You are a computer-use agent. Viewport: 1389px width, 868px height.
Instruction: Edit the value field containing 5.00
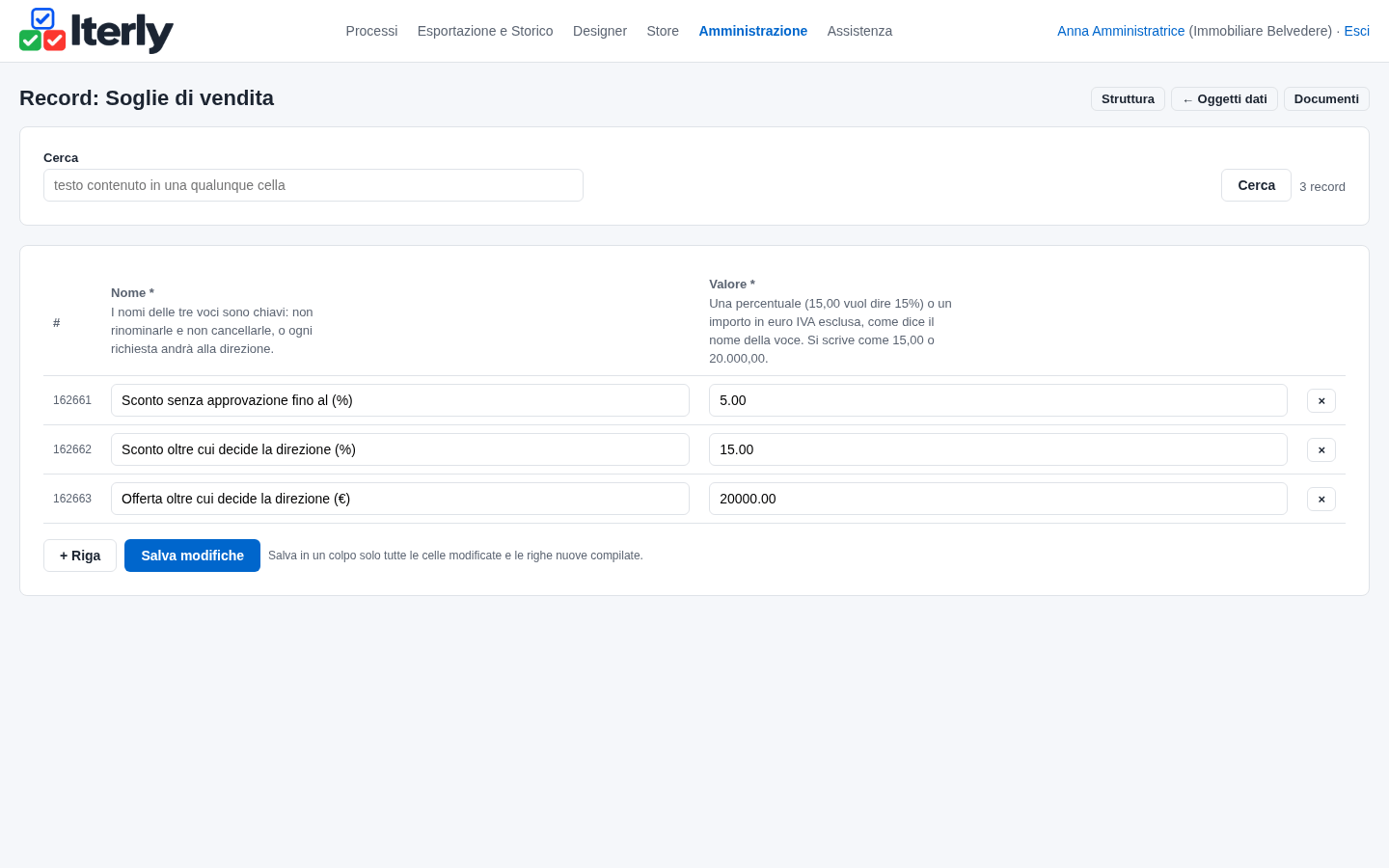click(x=998, y=400)
